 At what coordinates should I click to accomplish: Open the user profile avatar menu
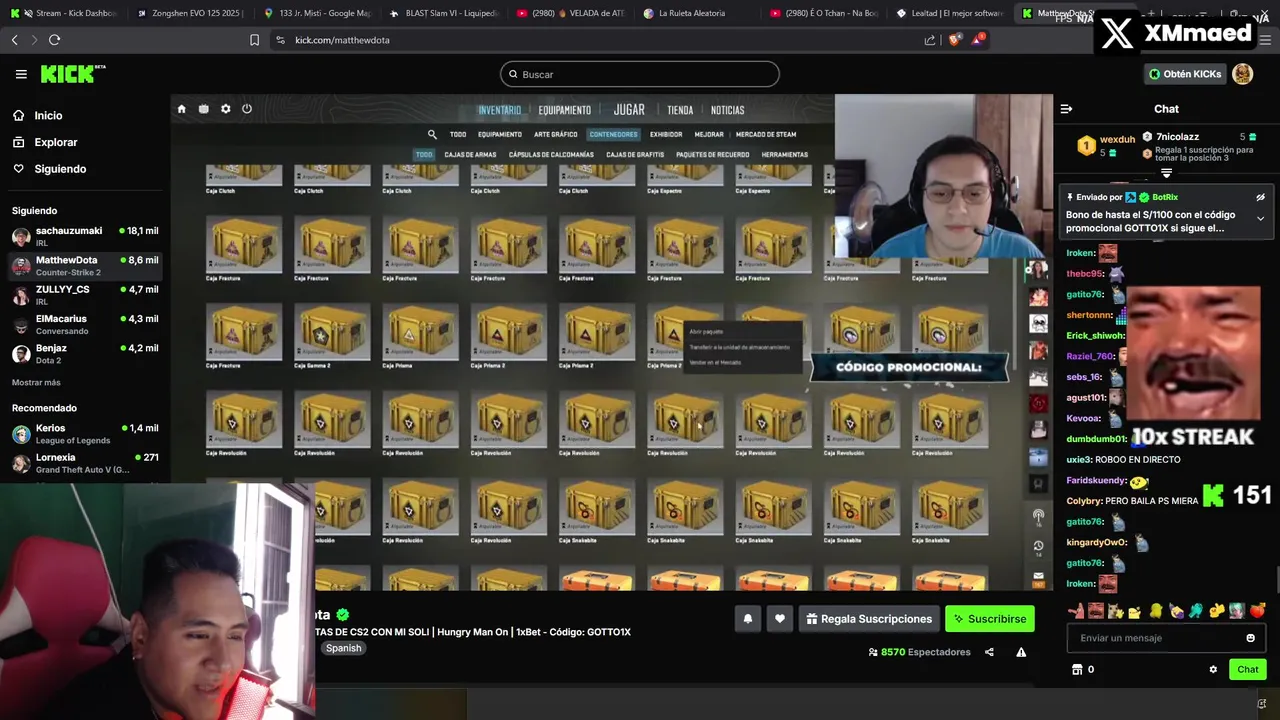click(1242, 74)
